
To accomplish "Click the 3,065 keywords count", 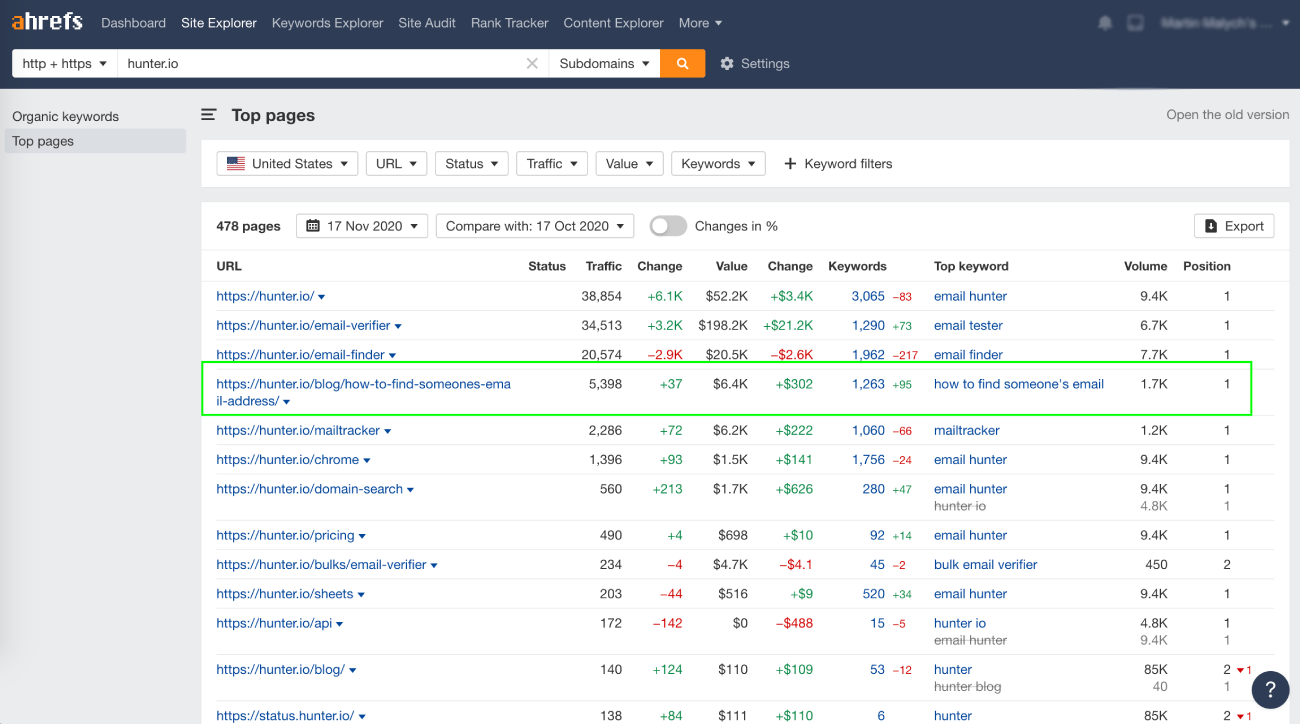I will coord(868,296).
